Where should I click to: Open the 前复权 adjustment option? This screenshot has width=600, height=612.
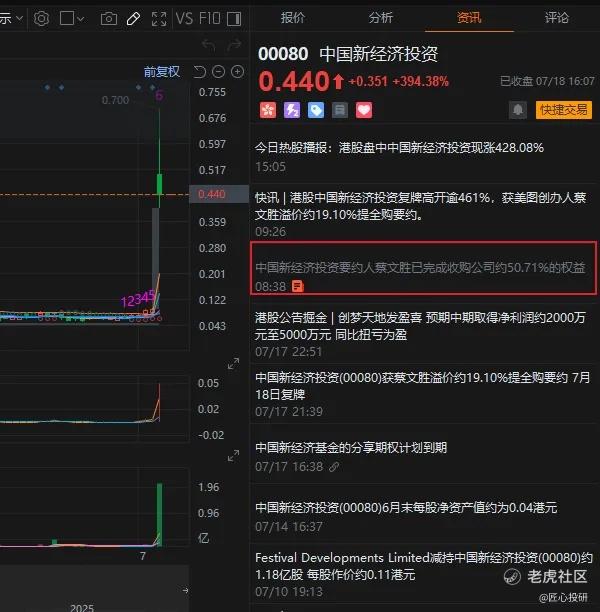point(162,72)
